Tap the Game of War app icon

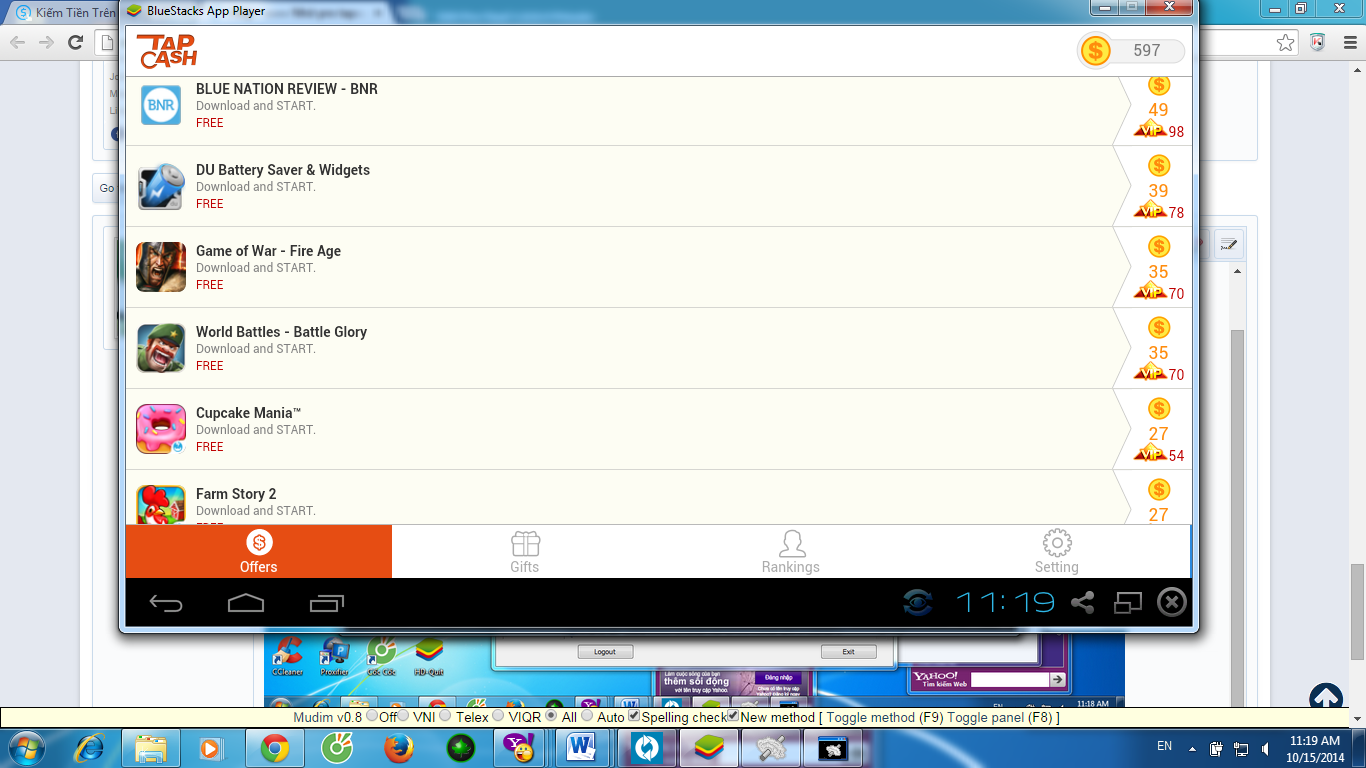[x=161, y=267]
